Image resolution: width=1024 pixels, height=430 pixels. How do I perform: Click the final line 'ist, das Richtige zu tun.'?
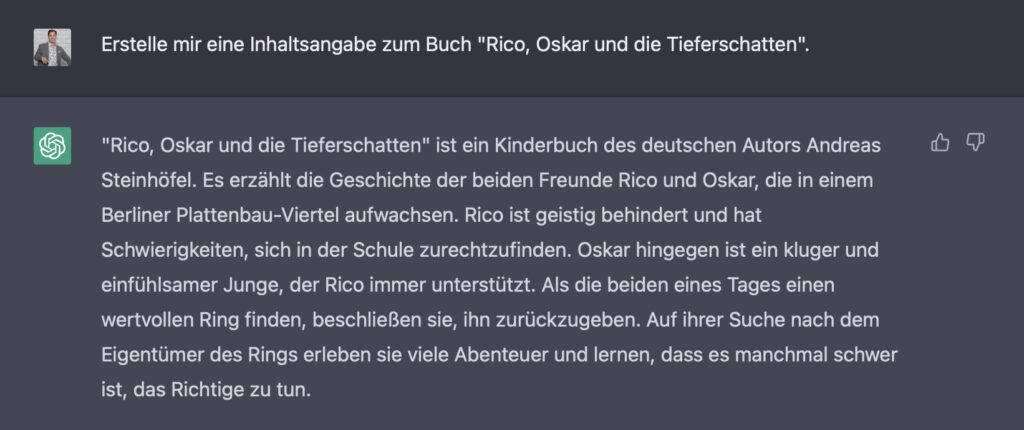click(x=206, y=390)
